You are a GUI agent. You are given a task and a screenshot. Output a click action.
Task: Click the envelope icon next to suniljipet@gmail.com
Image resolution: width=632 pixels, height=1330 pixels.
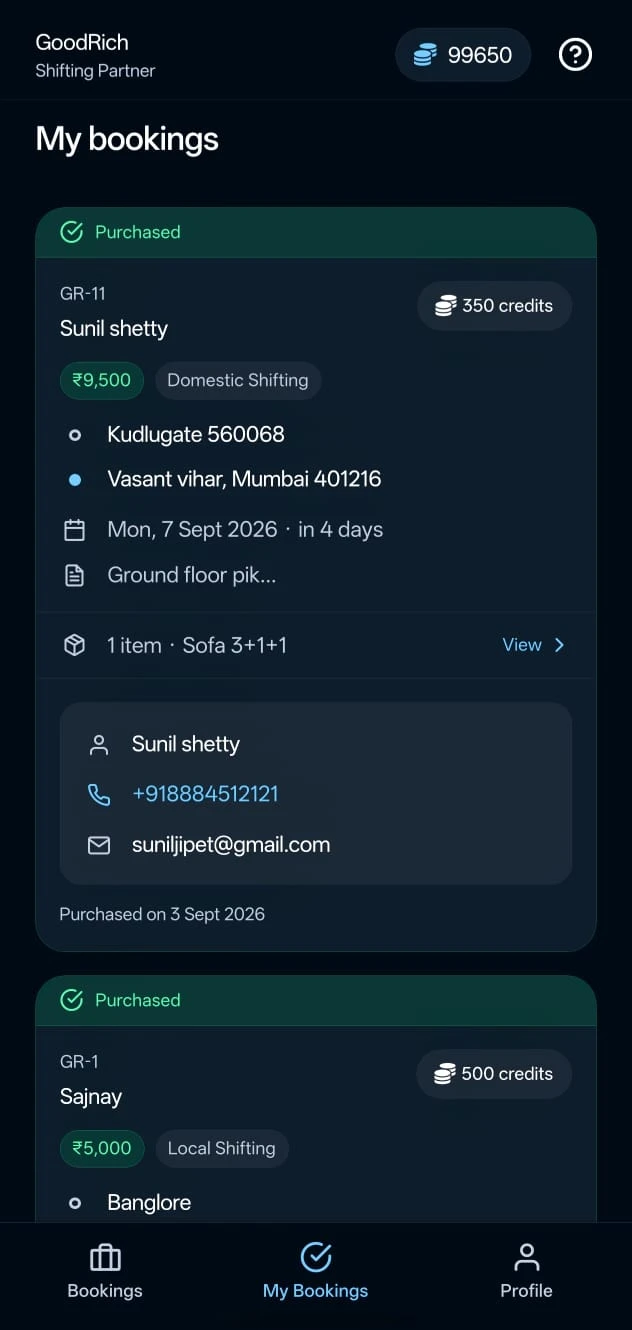tap(99, 845)
